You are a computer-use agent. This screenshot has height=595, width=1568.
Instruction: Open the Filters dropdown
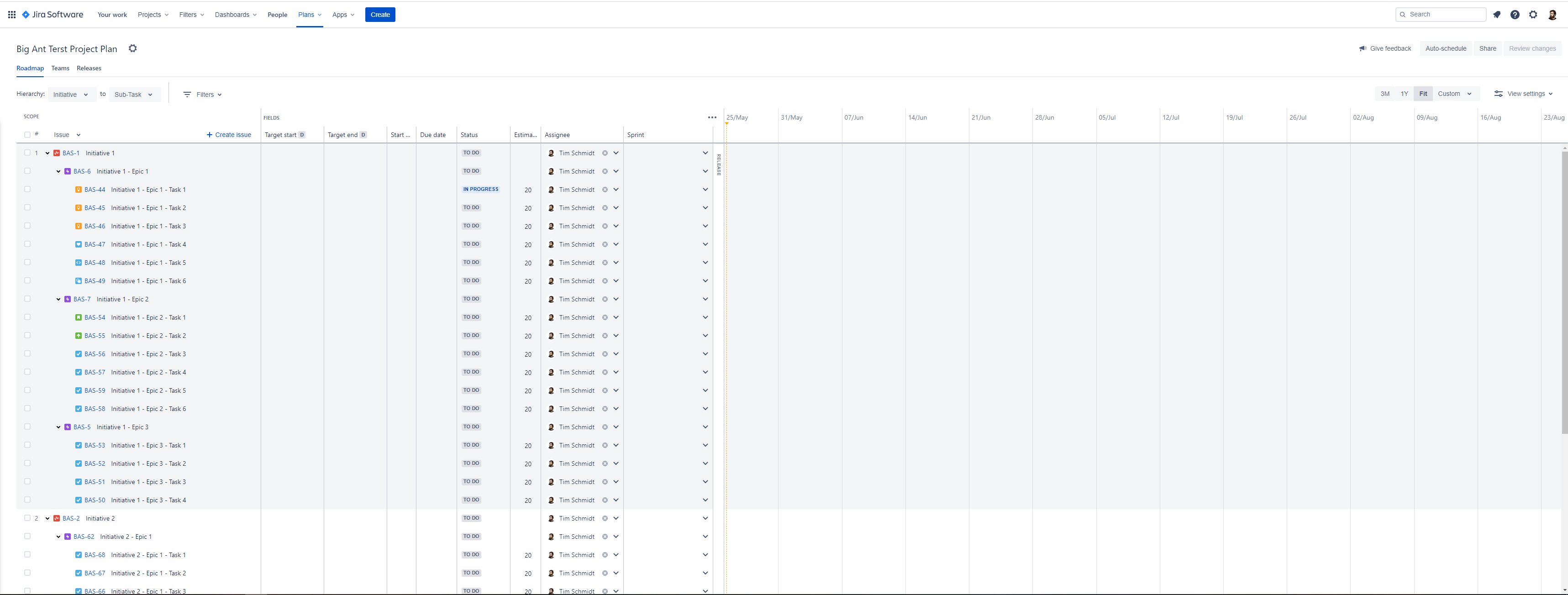(203, 95)
